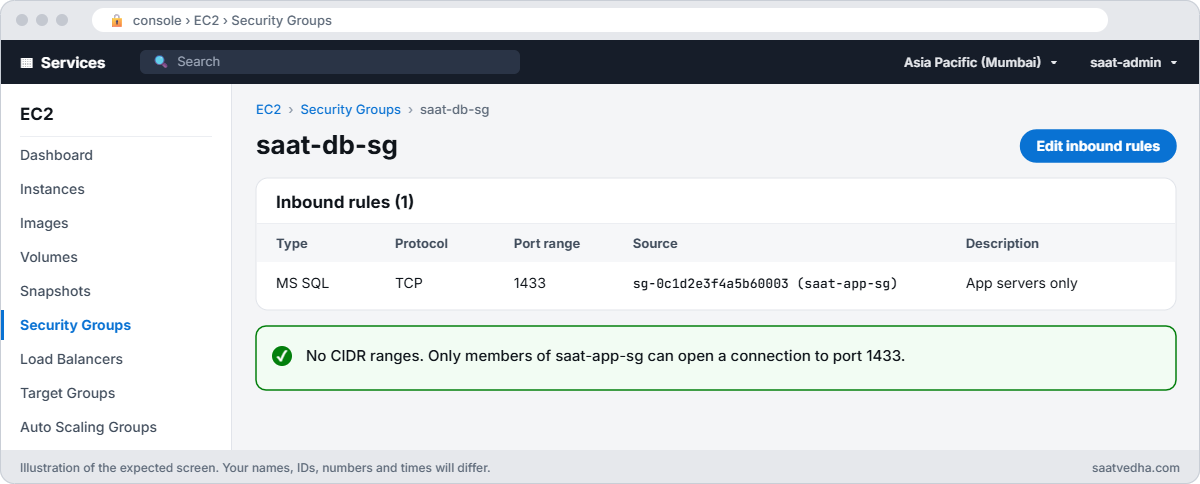The height and width of the screenshot is (484, 1200).
Task: Click the Security Groups breadcrumb link
Action: 350,110
